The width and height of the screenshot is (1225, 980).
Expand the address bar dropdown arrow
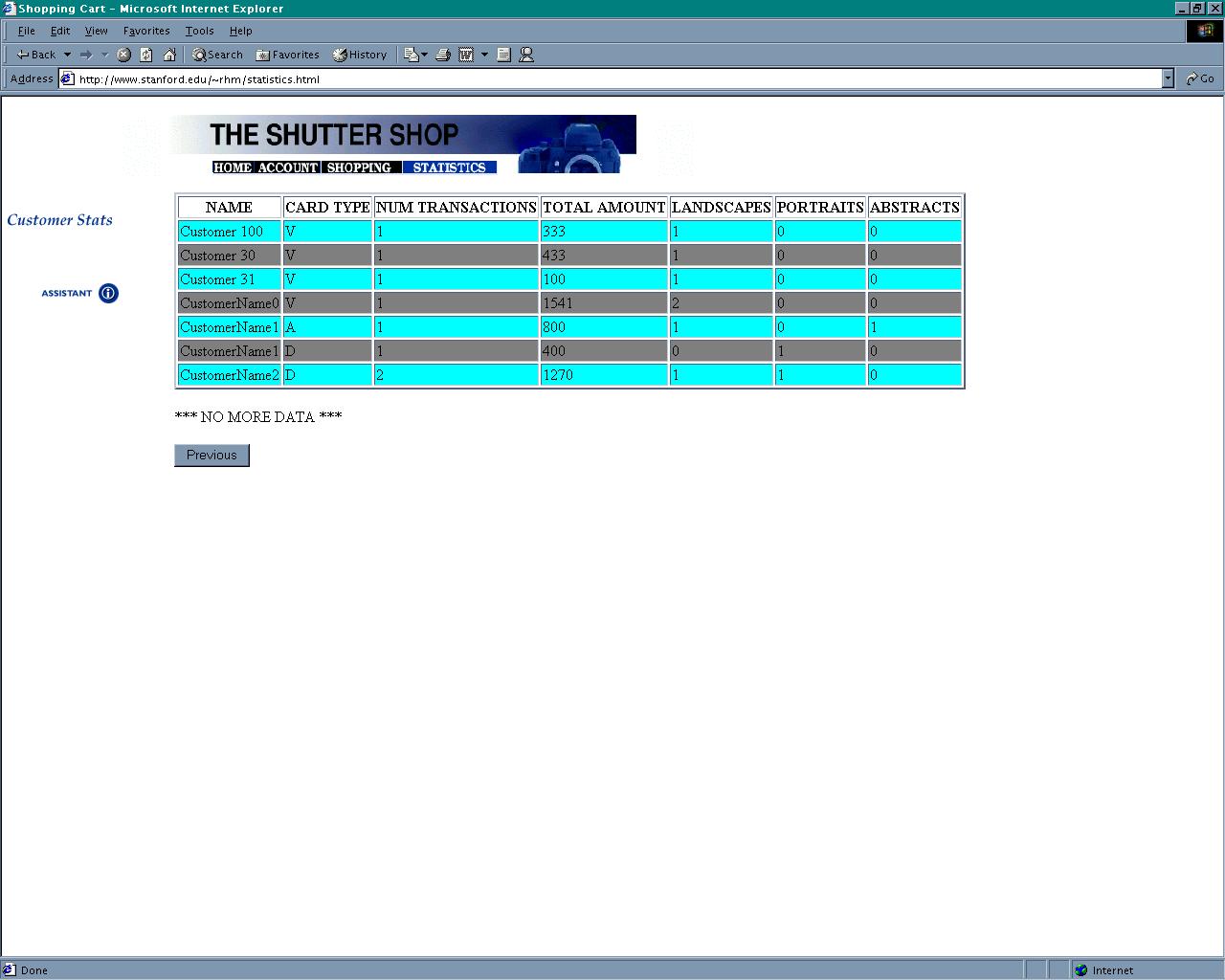1168,79
